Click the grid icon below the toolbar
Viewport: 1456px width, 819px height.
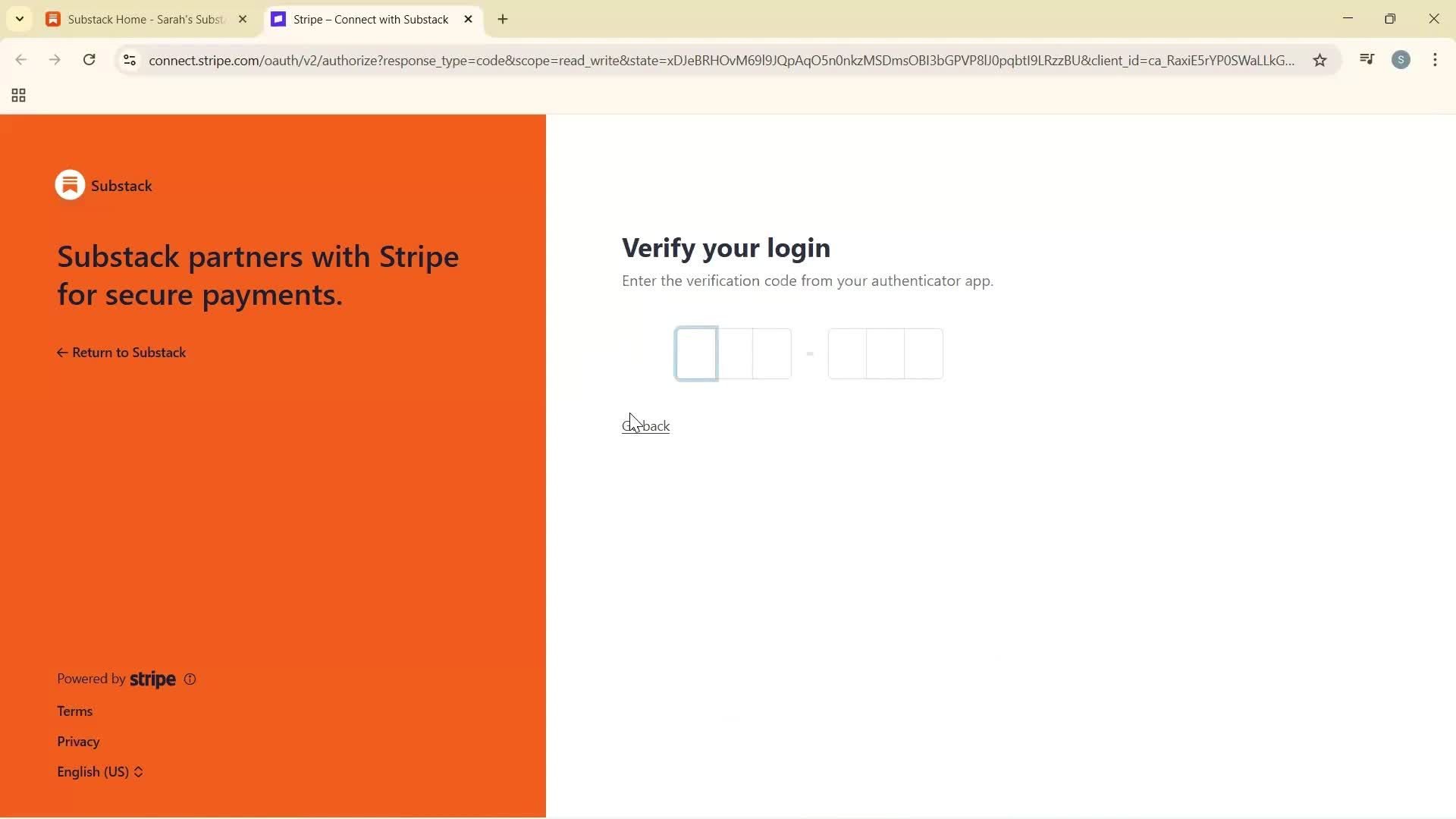tap(18, 95)
